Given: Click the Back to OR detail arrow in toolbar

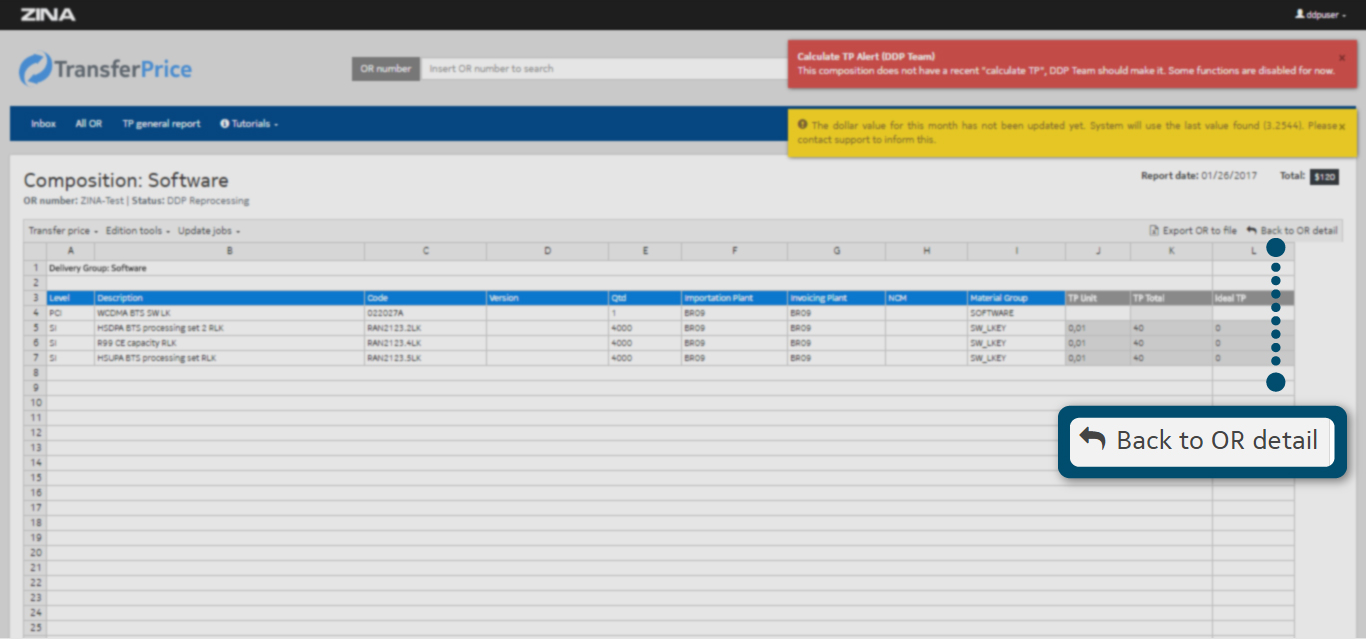Looking at the screenshot, I should (1251, 231).
